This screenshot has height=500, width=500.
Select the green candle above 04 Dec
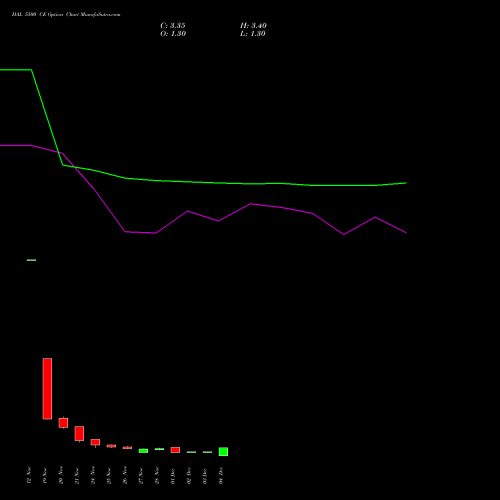point(223,452)
